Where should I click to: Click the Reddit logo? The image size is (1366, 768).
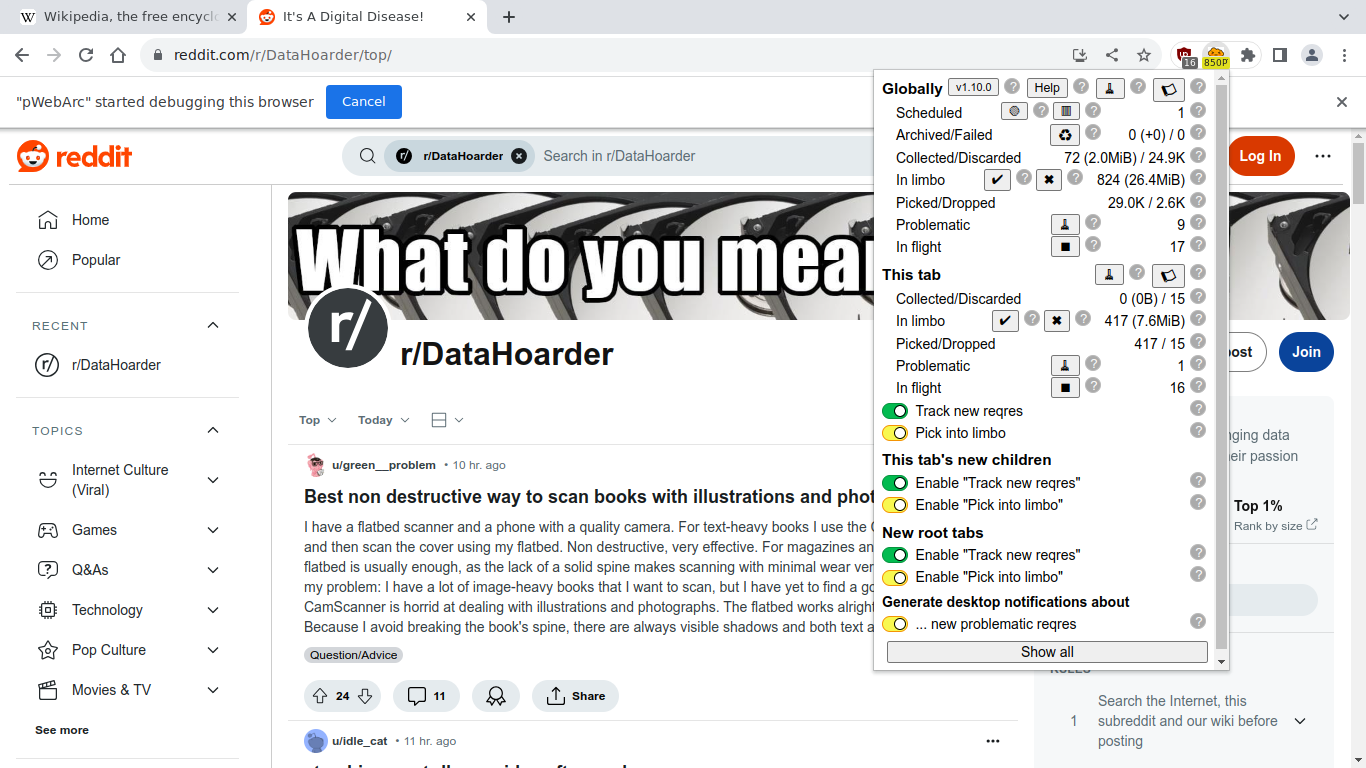pyautogui.click(x=75, y=156)
